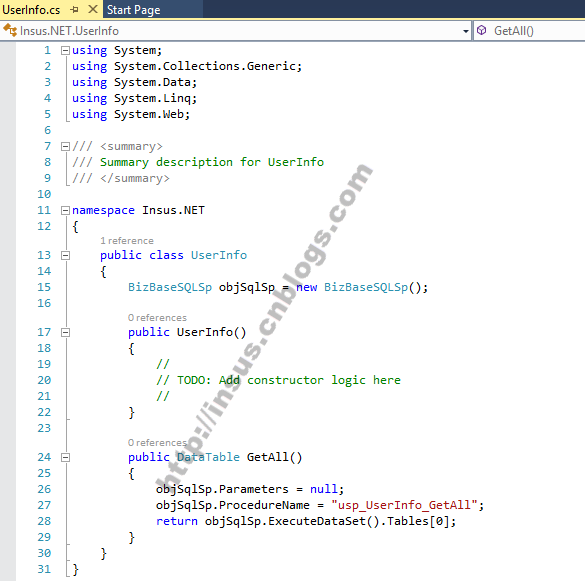Viewport: 585px width, 581px height.
Task: Collapse the using directives block
Action: tap(65, 50)
